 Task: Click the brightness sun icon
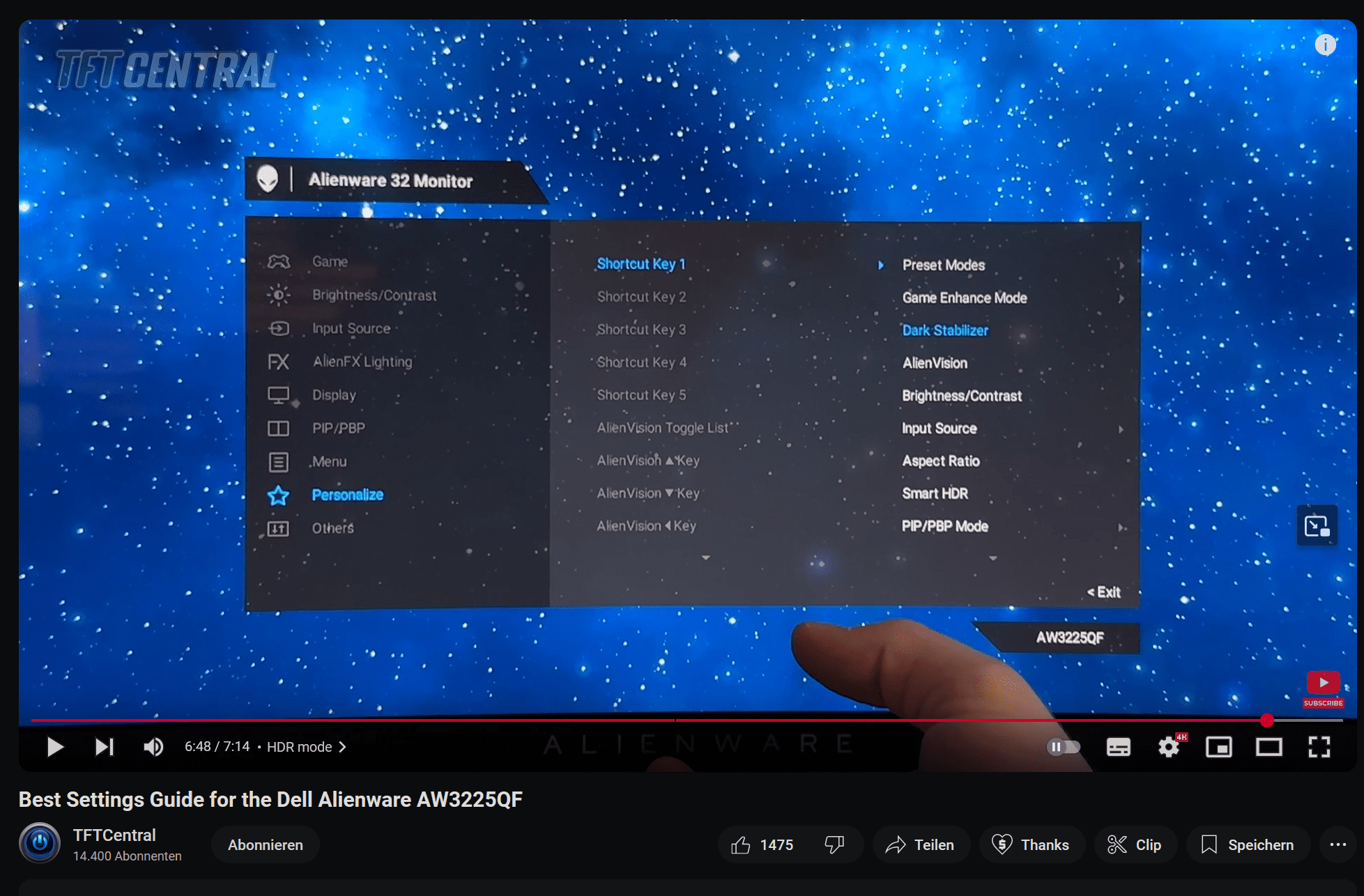(x=279, y=295)
